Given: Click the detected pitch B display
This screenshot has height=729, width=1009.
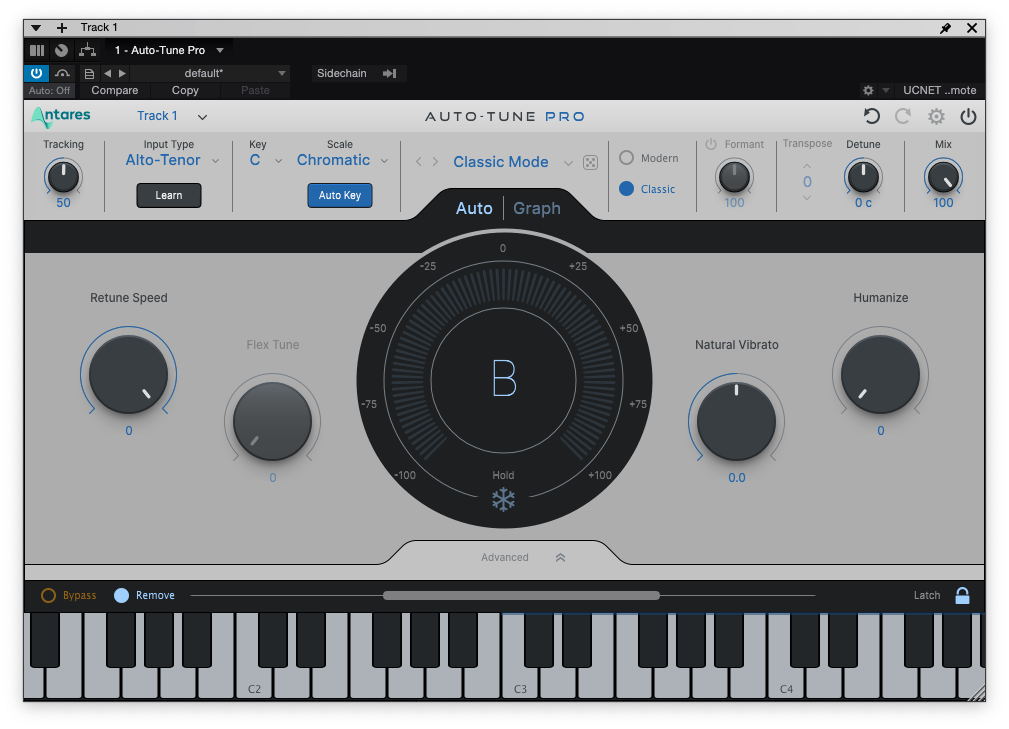Looking at the screenshot, I should [x=504, y=378].
